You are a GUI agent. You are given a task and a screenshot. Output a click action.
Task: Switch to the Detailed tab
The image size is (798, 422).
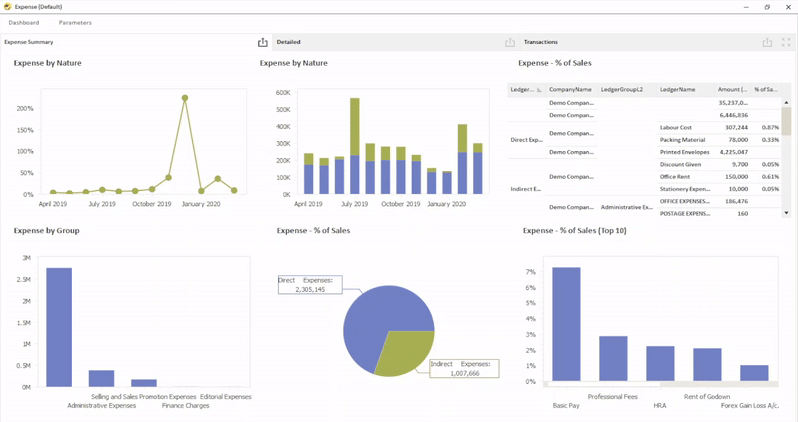click(289, 42)
